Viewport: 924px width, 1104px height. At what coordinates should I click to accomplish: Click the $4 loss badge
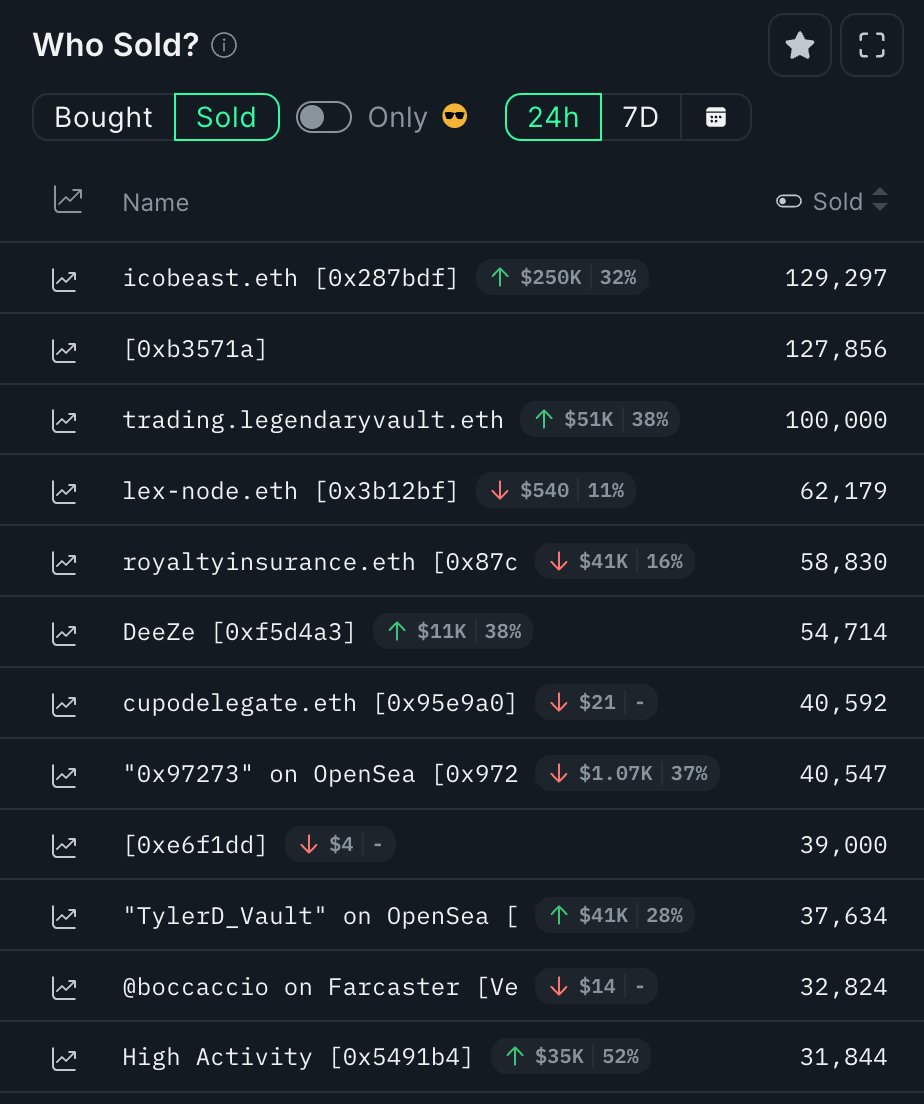point(340,843)
